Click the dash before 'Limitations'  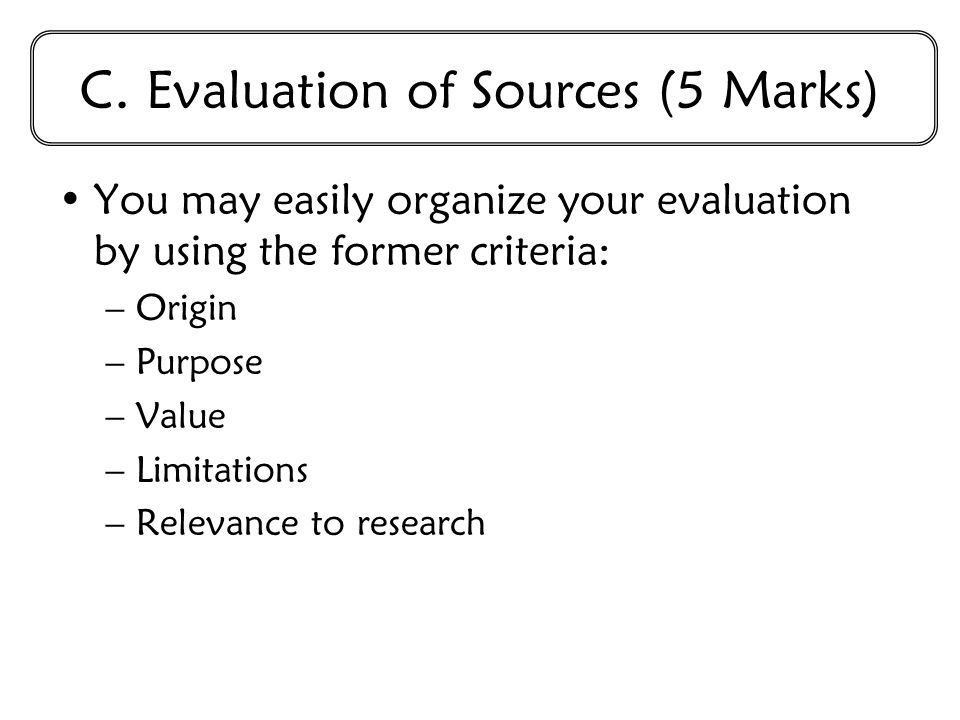click(115, 471)
